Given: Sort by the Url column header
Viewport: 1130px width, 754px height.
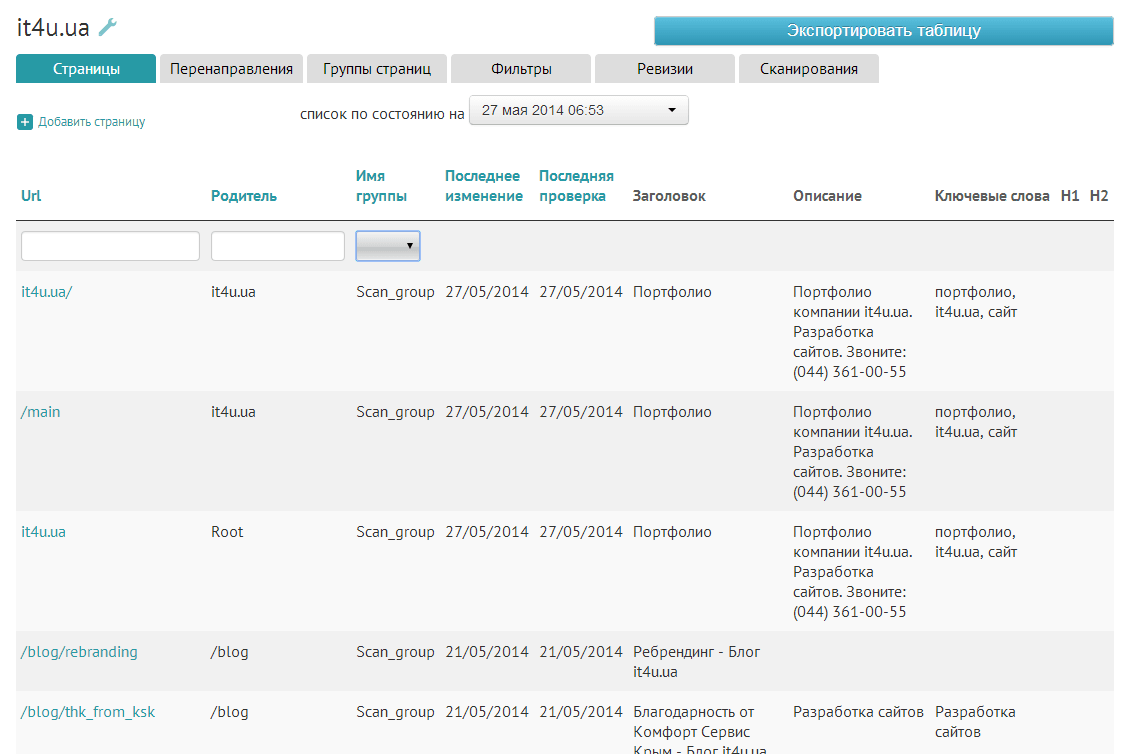Looking at the screenshot, I should point(31,196).
